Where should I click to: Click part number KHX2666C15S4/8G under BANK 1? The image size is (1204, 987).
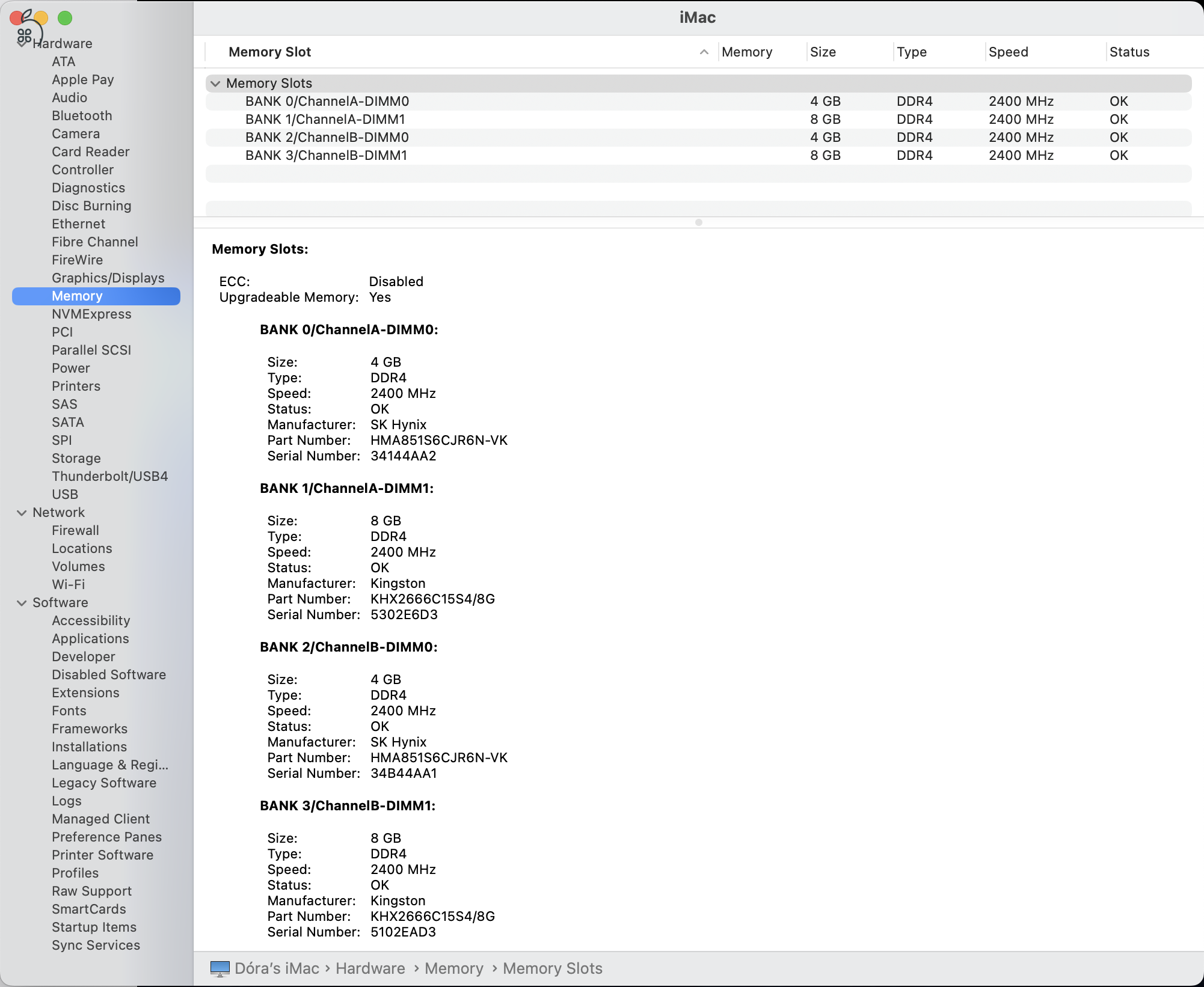pos(432,599)
